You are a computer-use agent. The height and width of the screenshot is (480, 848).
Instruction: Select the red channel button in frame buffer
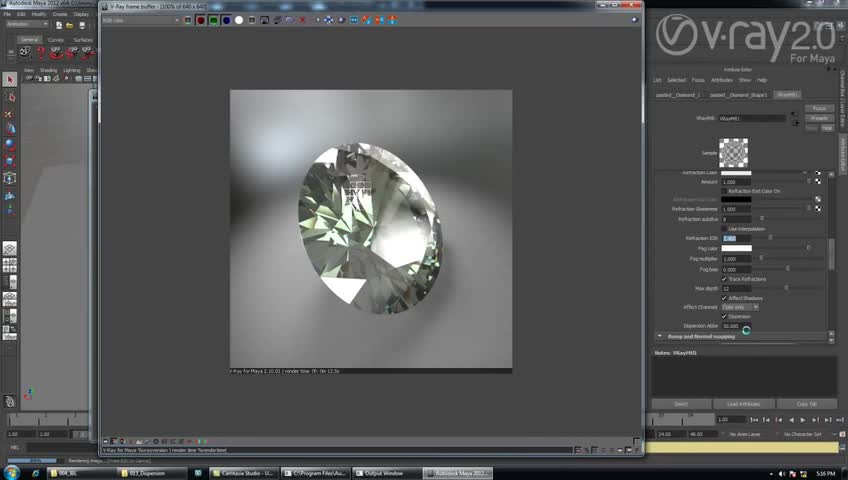coord(201,20)
